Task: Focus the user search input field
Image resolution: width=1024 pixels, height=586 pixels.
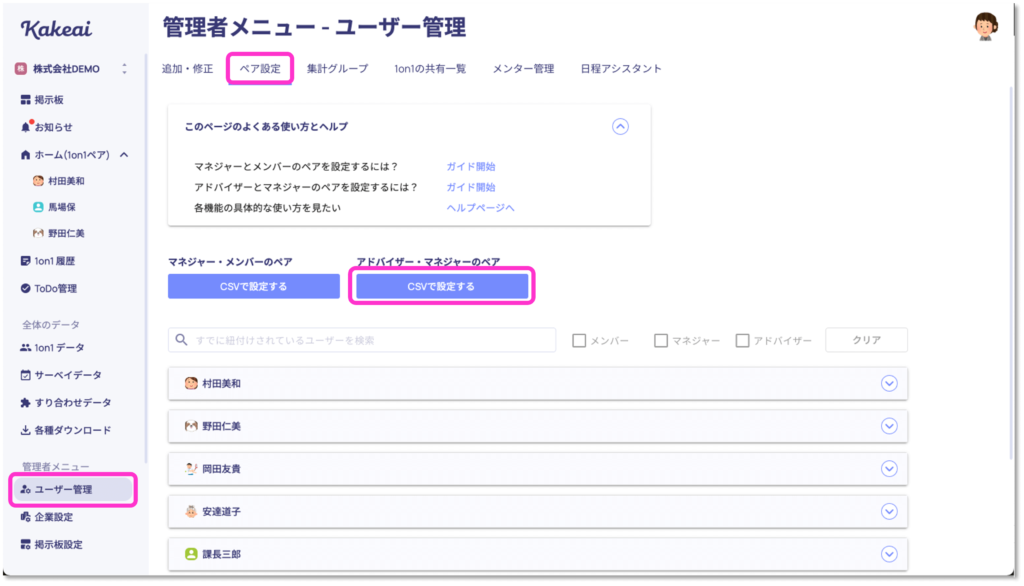Action: point(362,340)
